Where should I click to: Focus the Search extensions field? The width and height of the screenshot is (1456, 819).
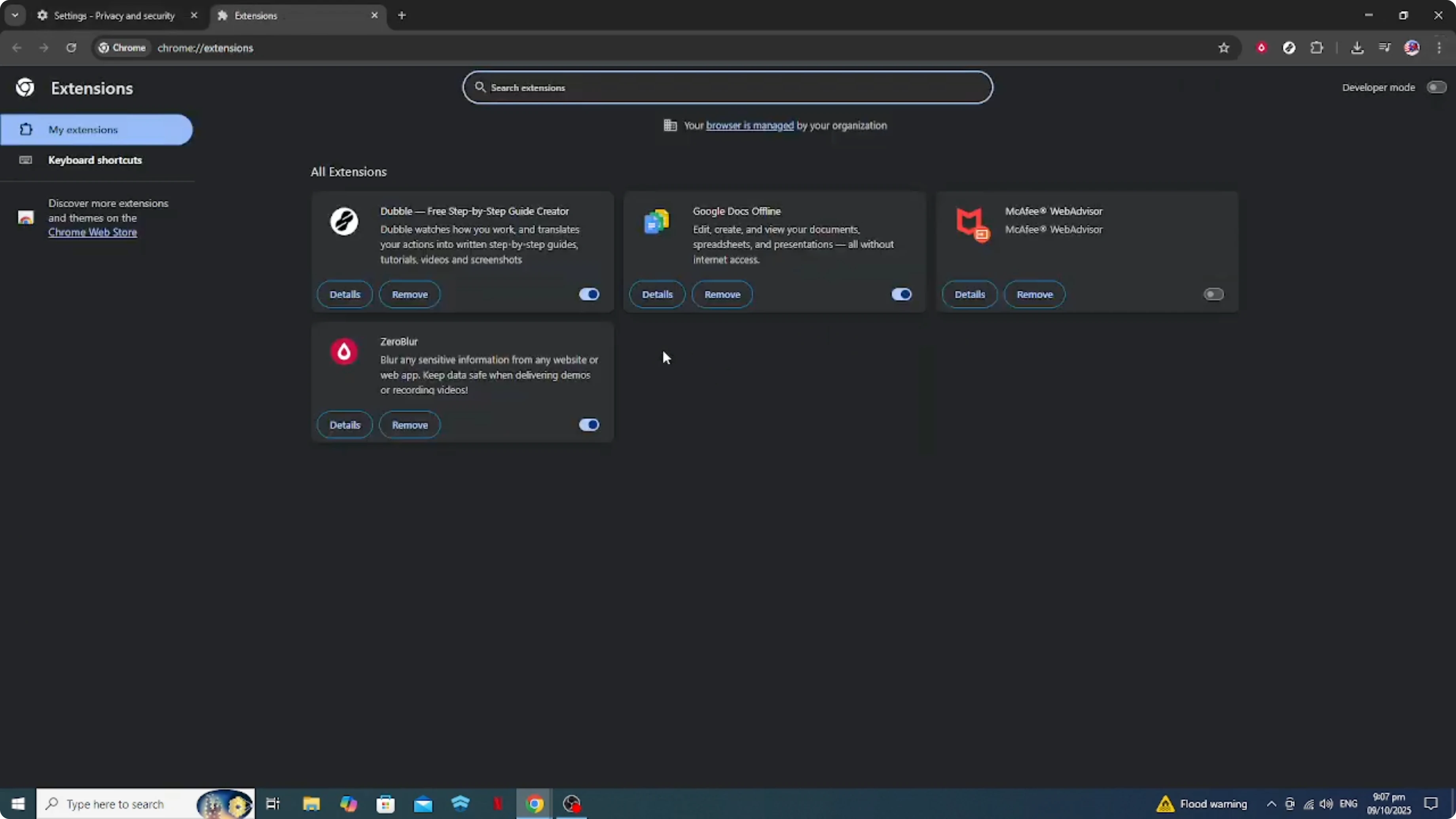pyautogui.click(x=728, y=87)
